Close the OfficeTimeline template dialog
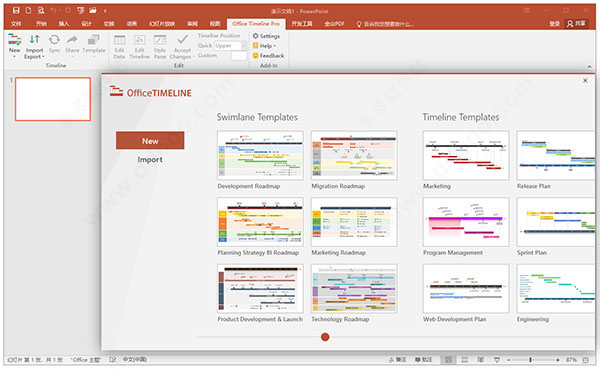The width and height of the screenshot is (600, 369). [x=585, y=80]
